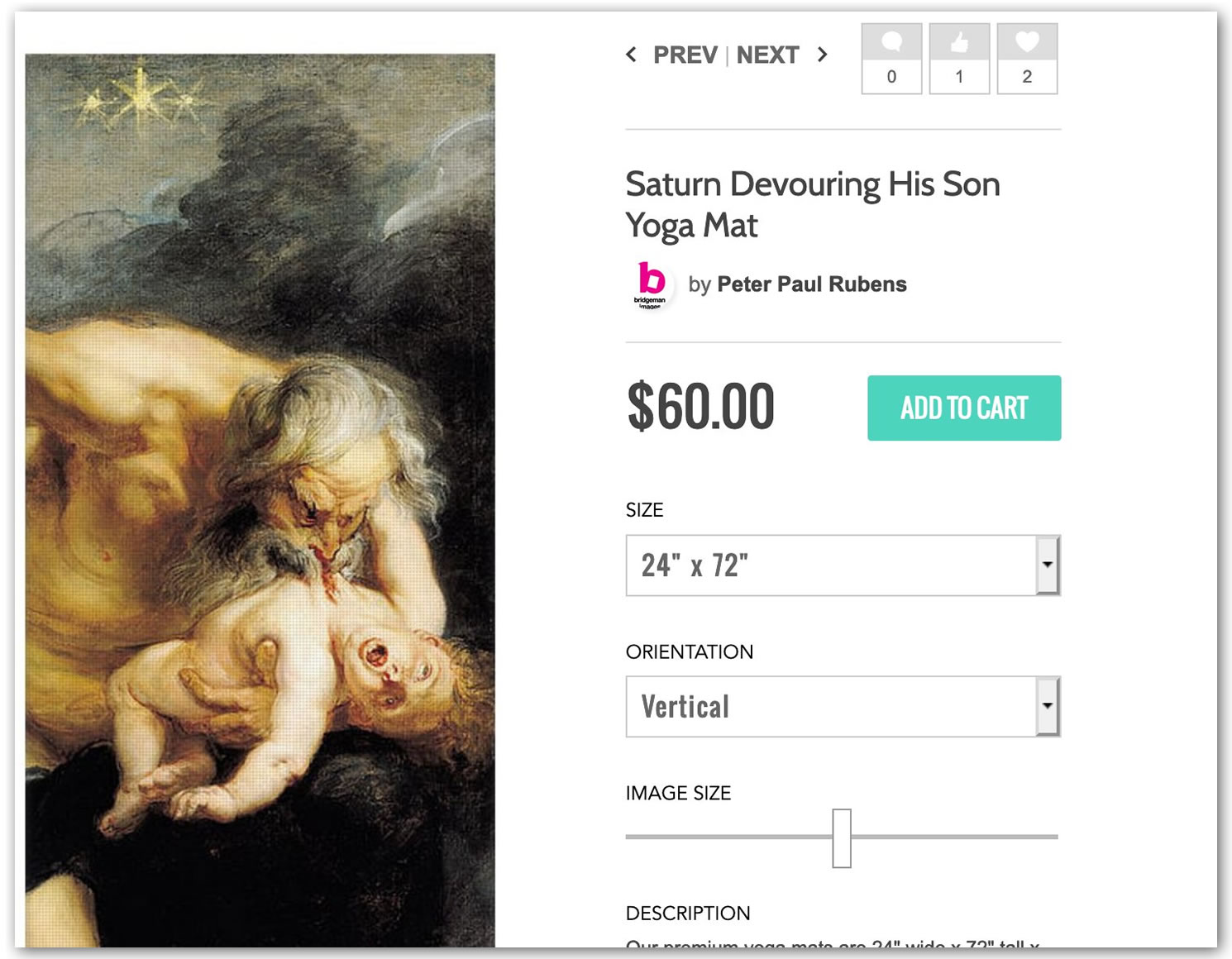Image resolution: width=1232 pixels, height=959 pixels.
Task: Click the right end of Image Size track
Action: pyautogui.click(x=1052, y=837)
